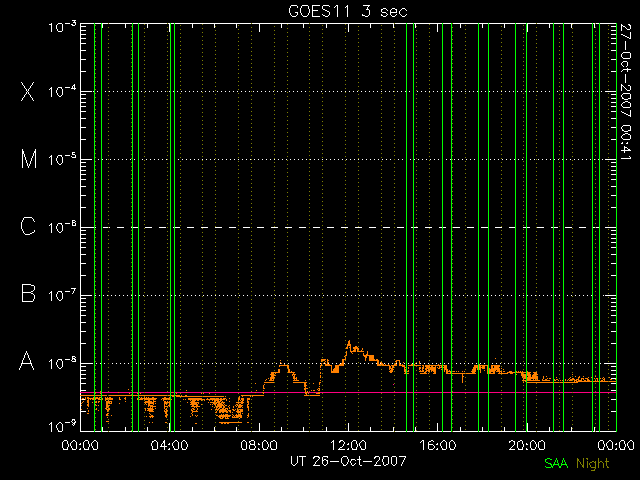Click the C flare class label
Viewport: 640px width, 480px height.
pyautogui.click(x=28, y=226)
